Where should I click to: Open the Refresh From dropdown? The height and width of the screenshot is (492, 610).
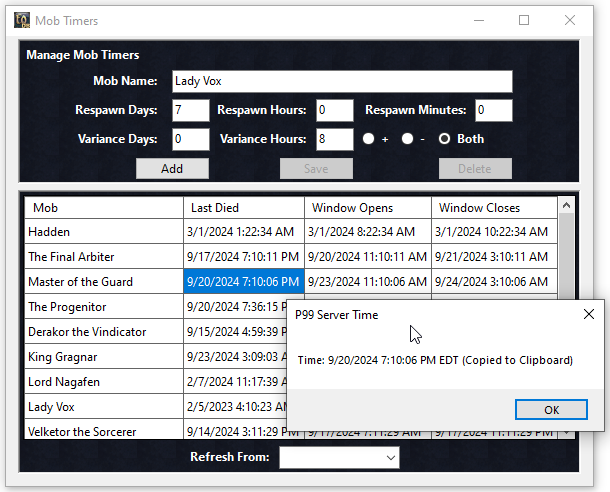click(339, 458)
